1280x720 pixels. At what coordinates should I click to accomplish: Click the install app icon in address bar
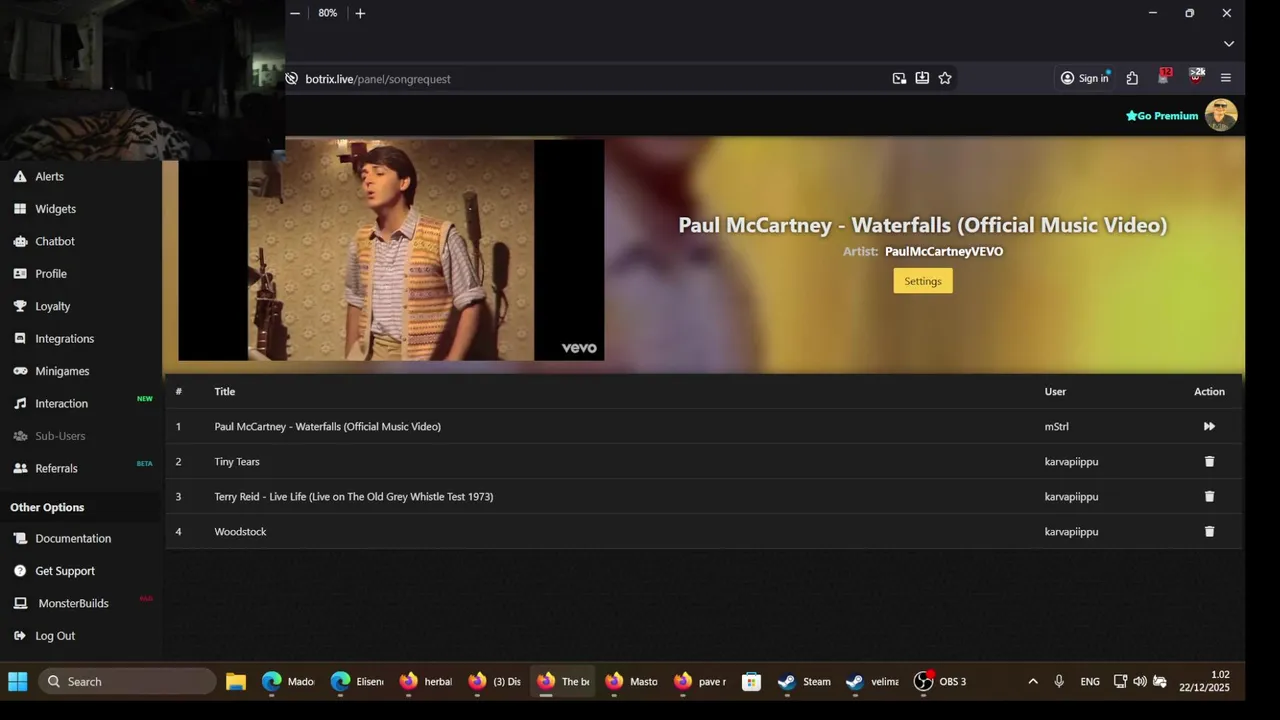[922, 78]
